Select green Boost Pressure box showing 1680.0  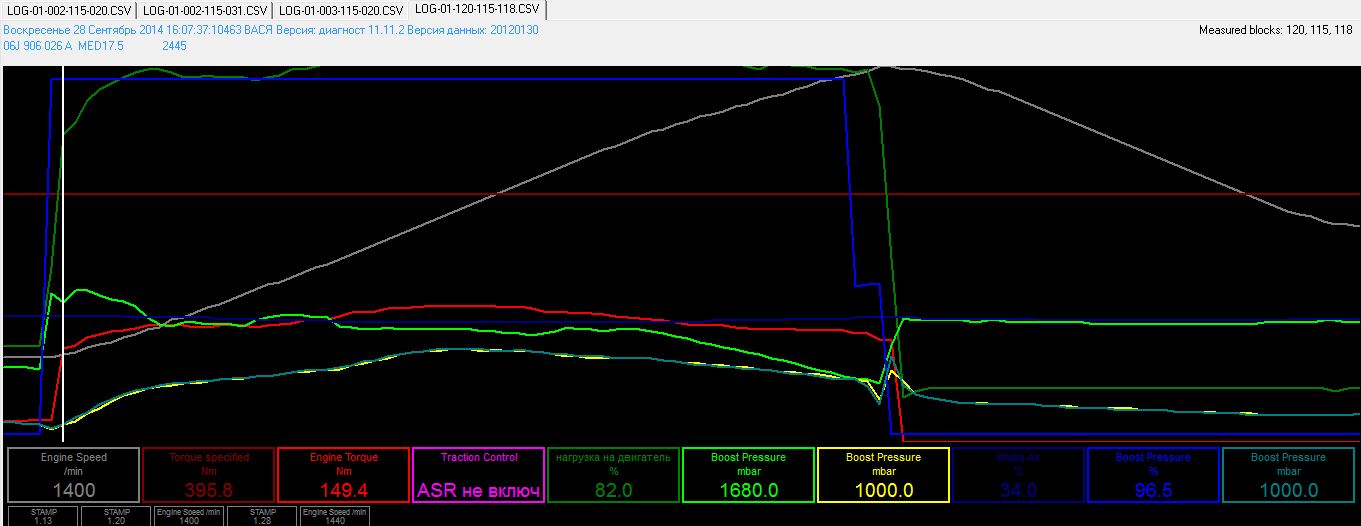(748, 474)
